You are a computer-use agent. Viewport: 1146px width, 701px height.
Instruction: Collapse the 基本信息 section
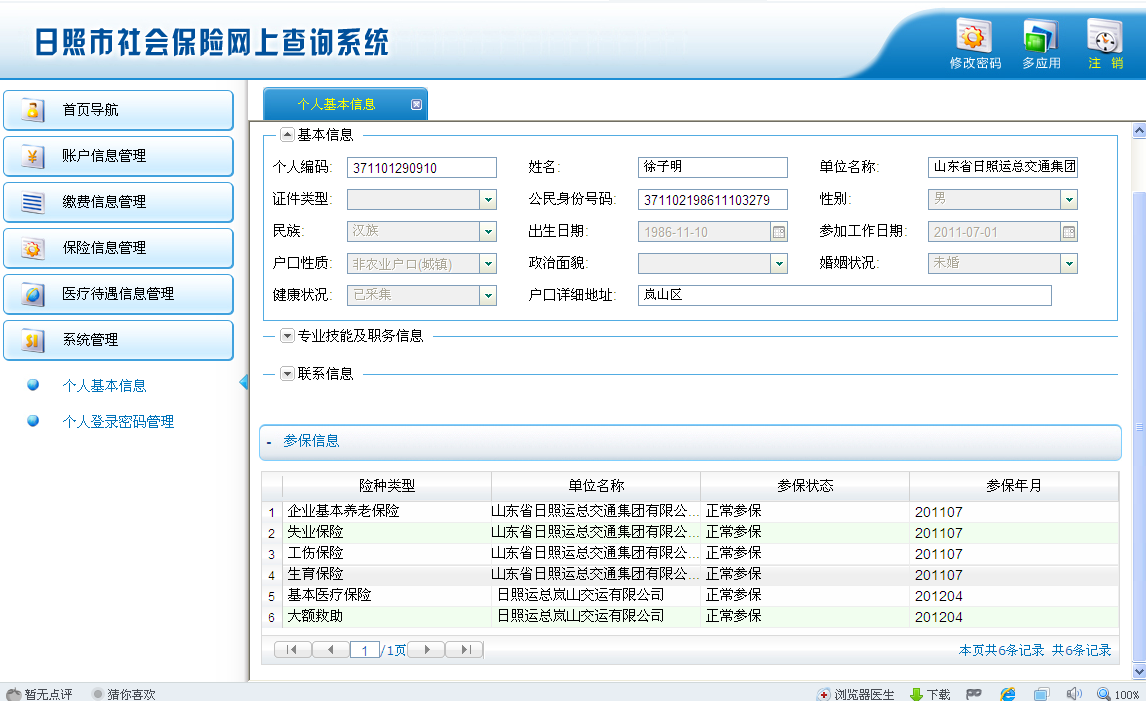coord(287,135)
